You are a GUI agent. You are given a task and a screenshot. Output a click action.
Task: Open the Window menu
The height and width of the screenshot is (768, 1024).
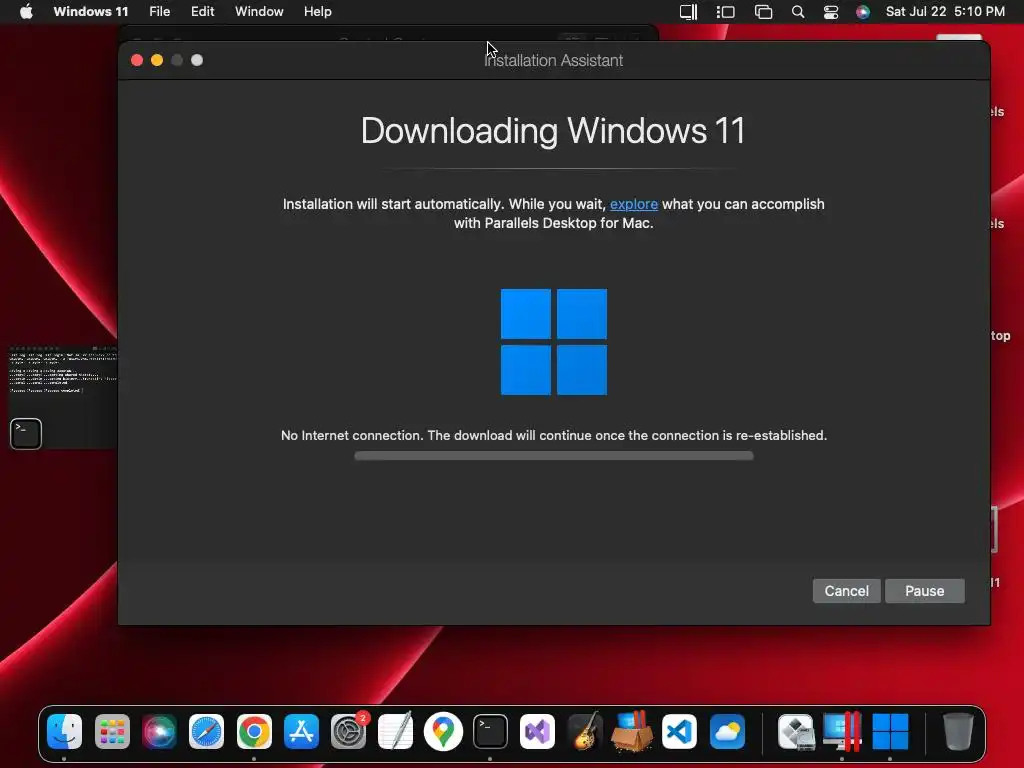pyautogui.click(x=259, y=12)
